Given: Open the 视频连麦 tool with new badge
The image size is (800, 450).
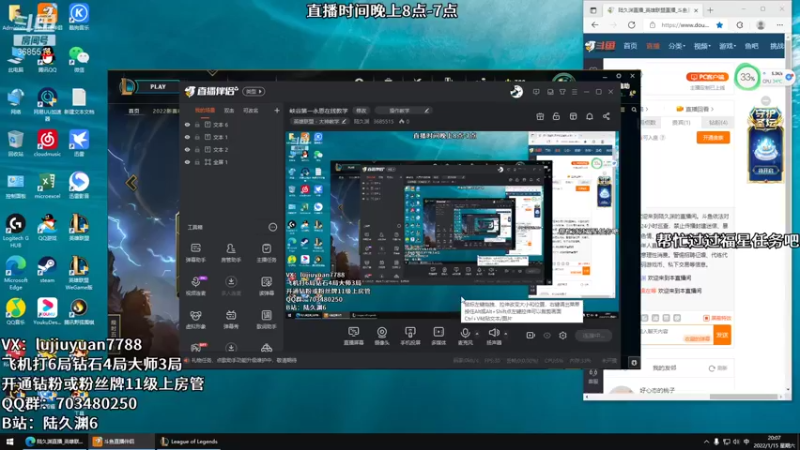Looking at the screenshot, I should point(196,286).
